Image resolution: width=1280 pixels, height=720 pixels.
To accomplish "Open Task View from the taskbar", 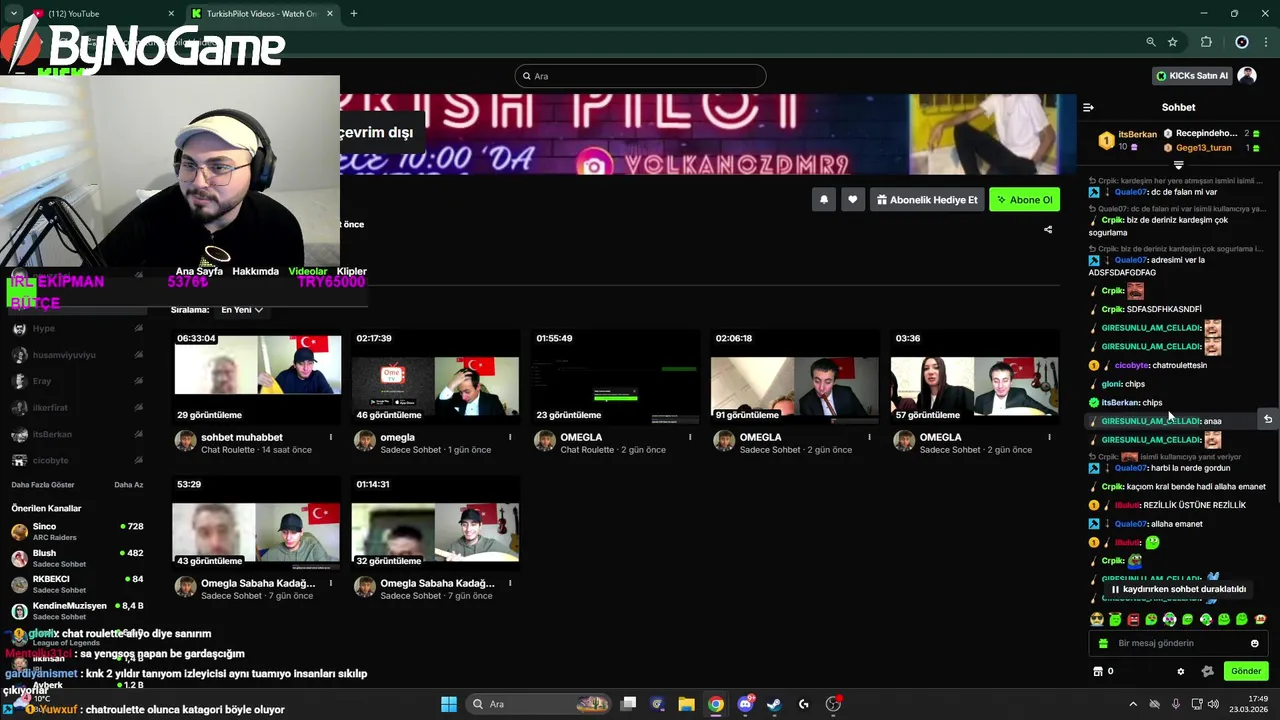I will [628, 704].
